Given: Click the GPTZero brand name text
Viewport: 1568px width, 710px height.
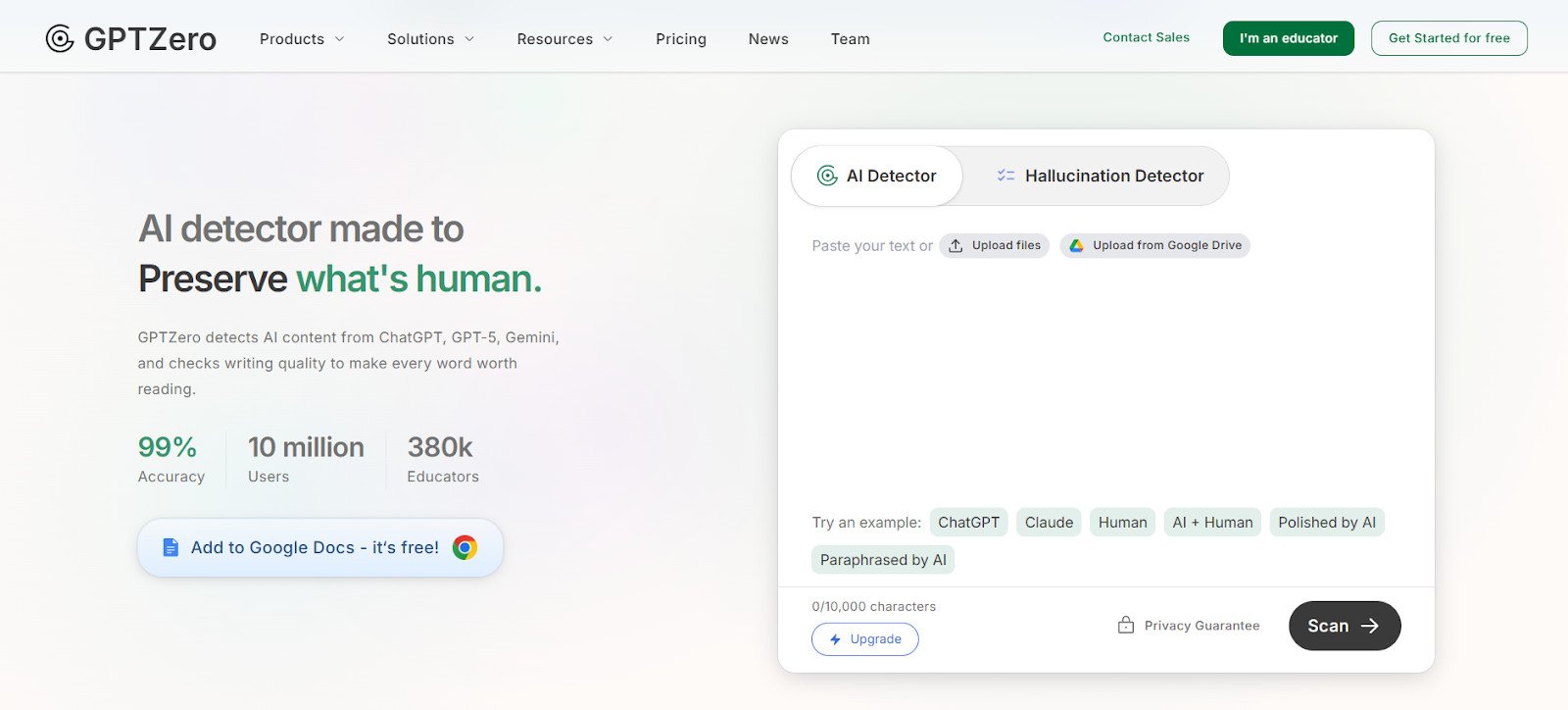Looking at the screenshot, I should [150, 39].
